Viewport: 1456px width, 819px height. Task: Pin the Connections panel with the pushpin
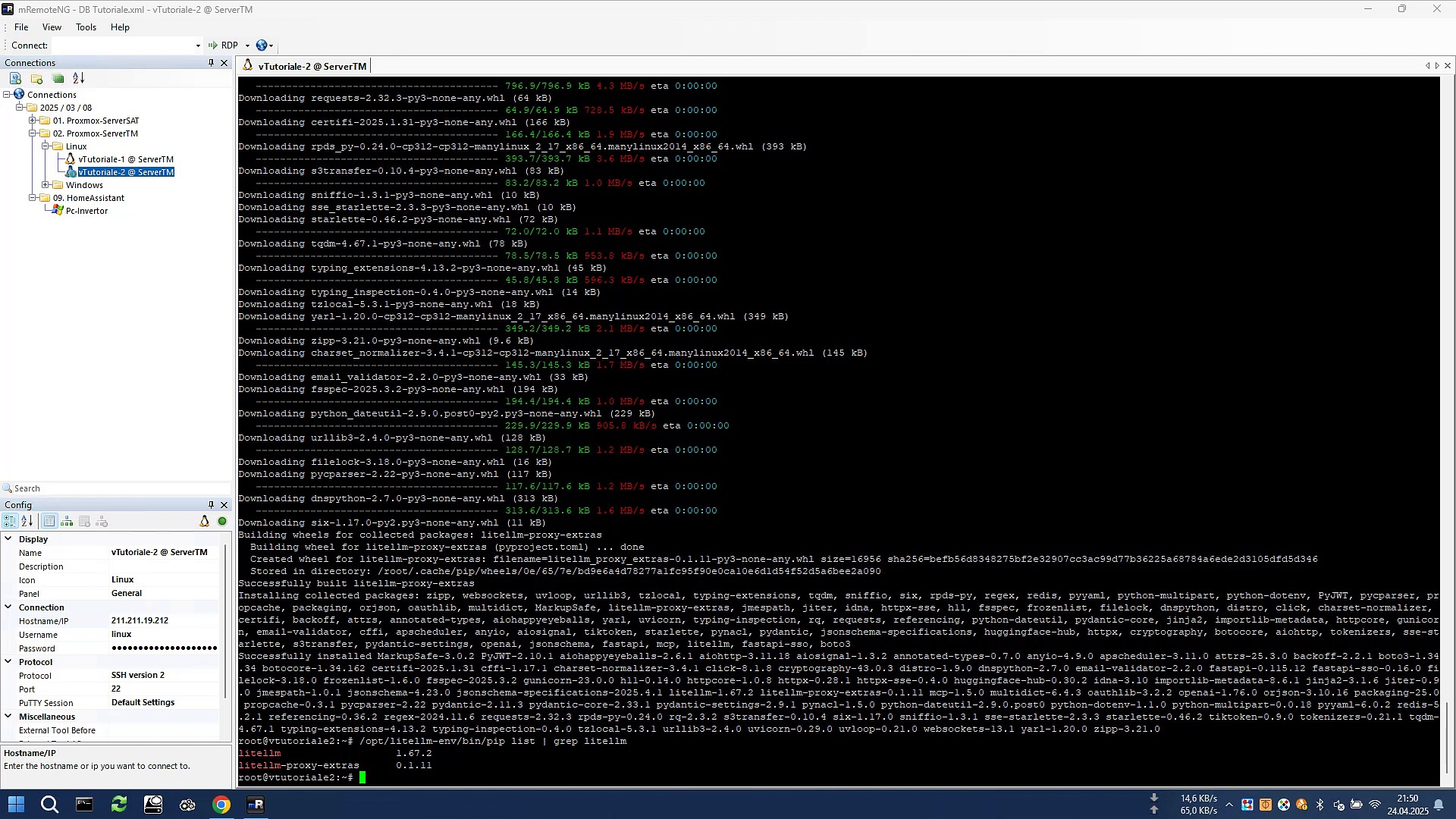coord(211,63)
